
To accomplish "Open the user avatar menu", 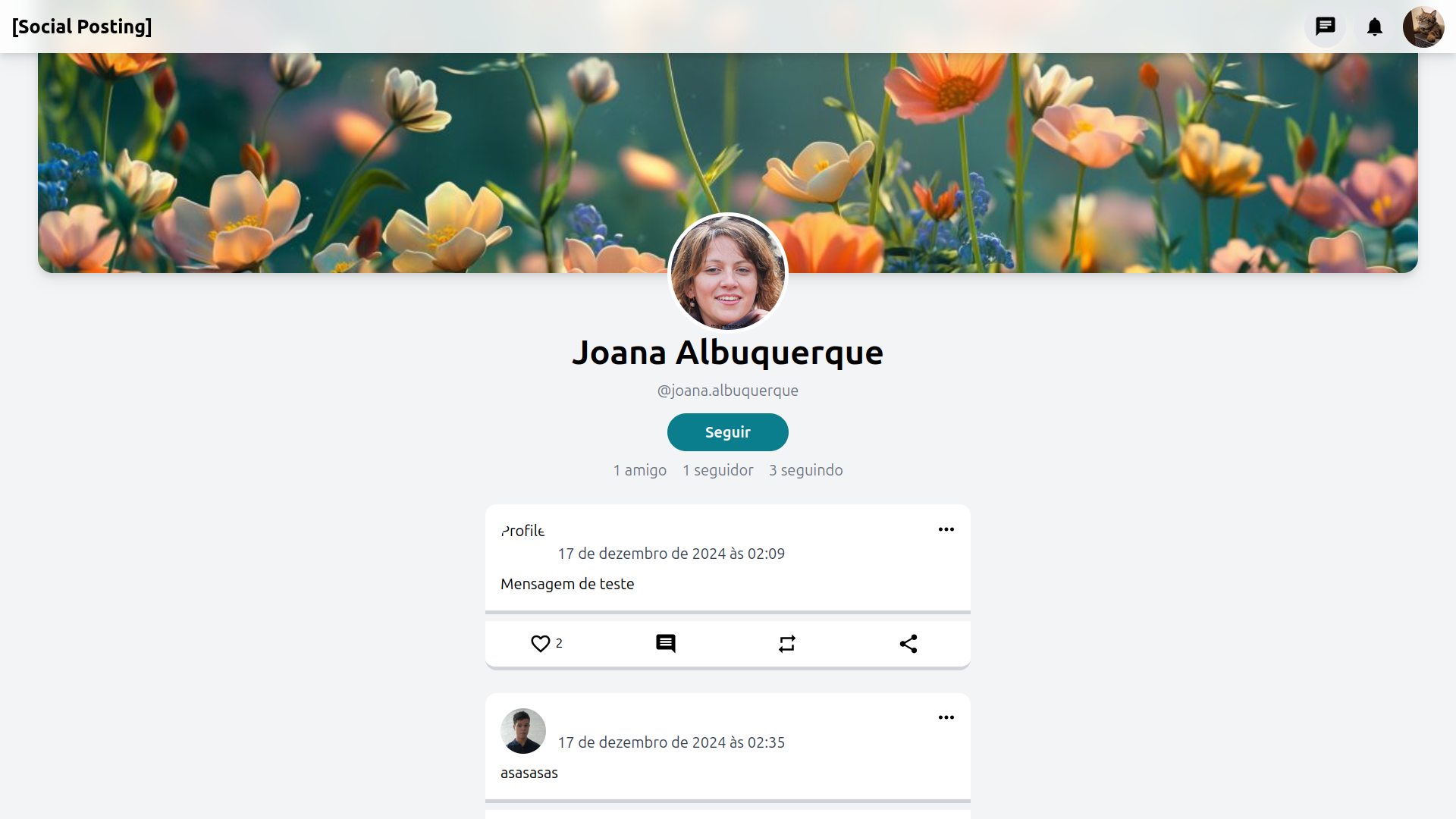I will pos(1423,27).
